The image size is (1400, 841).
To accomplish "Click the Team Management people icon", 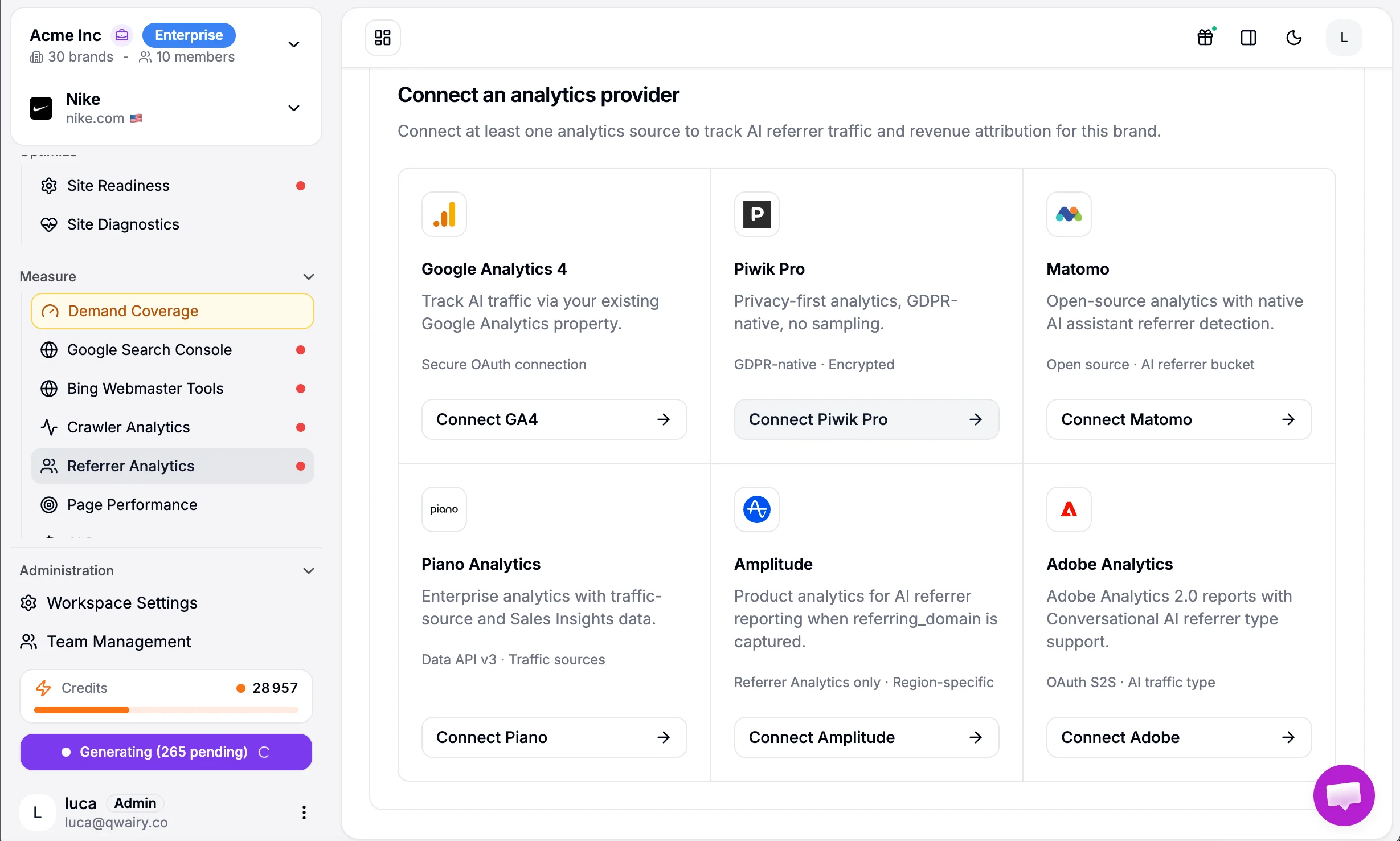I will click(x=28, y=642).
